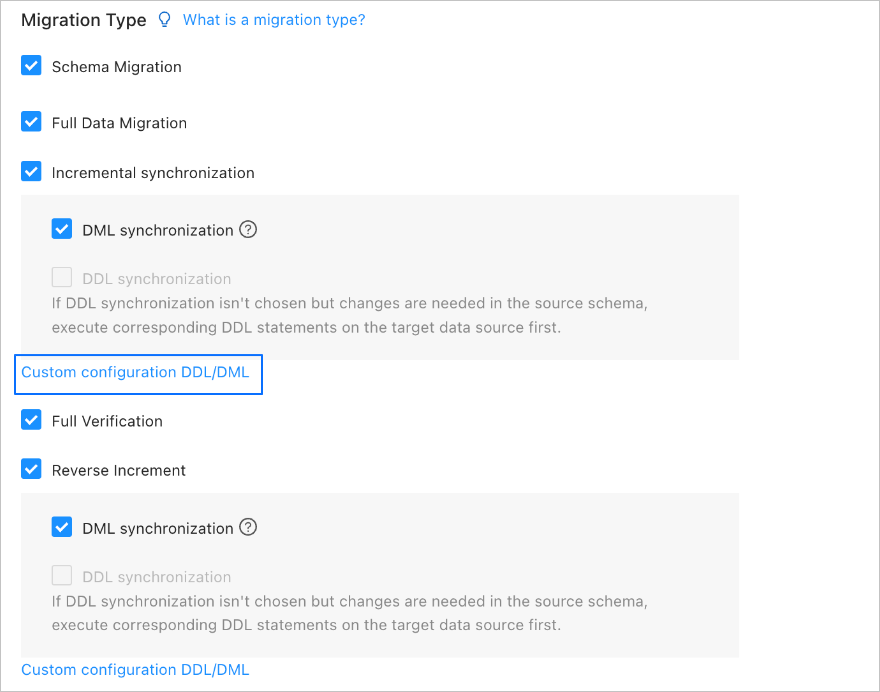
Task: Open the bottom Custom configuration DDL/DML link
Action: tap(135, 670)
